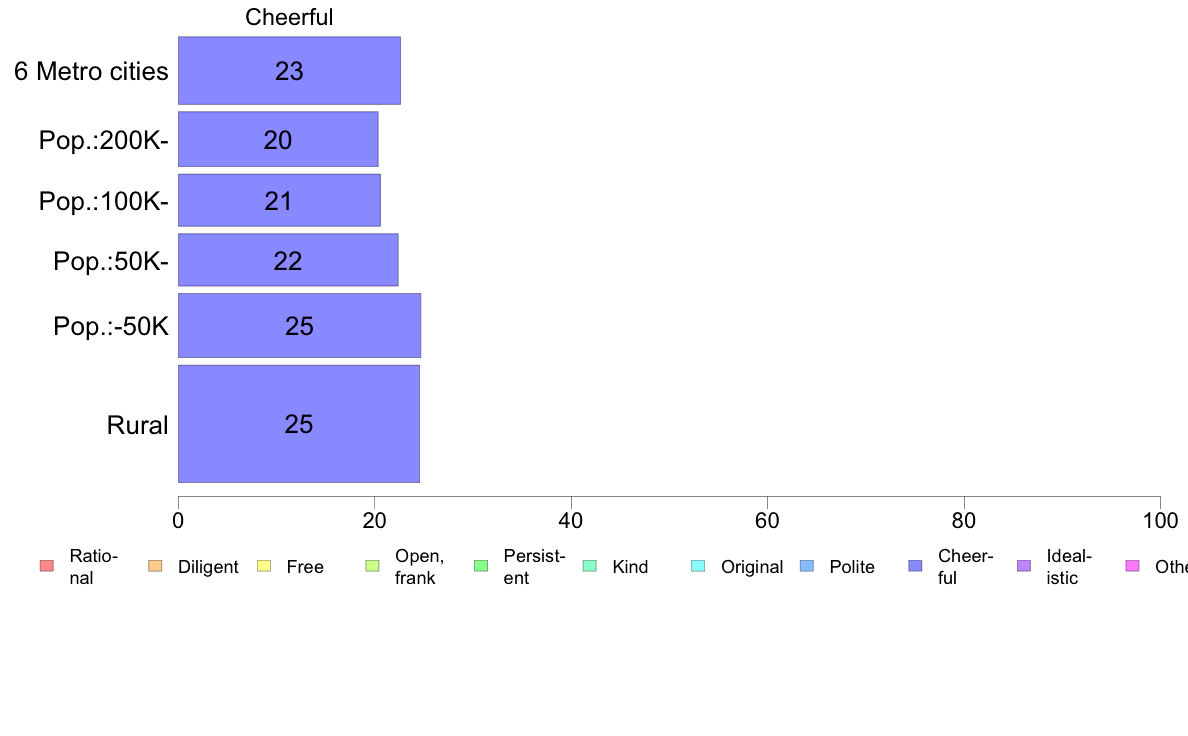Select the Pop.:100K- bar showing 21
1188x736 pixels.
[x=279, y=201]
